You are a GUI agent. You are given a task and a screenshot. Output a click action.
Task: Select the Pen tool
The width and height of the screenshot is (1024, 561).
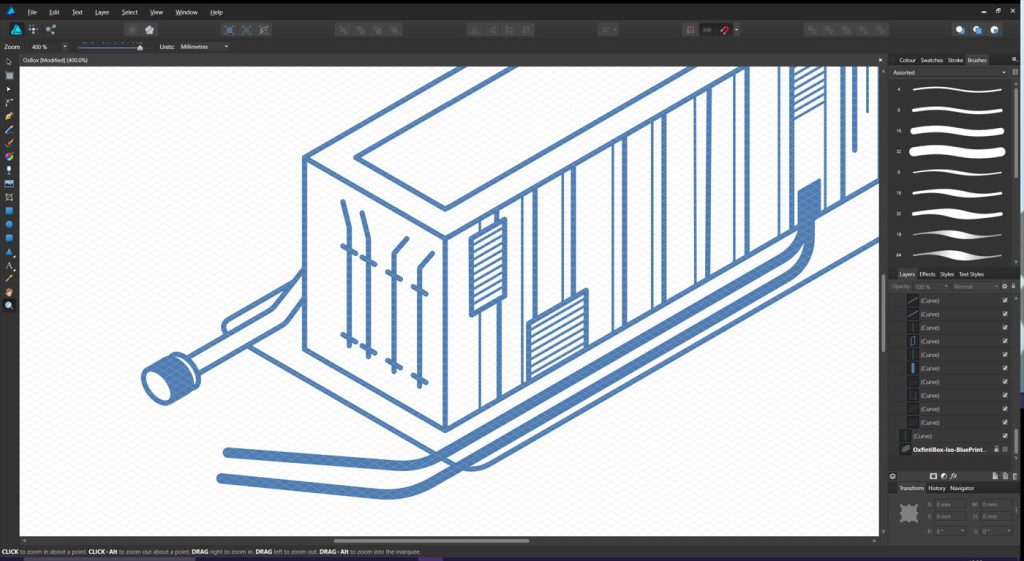pos(9,116)
